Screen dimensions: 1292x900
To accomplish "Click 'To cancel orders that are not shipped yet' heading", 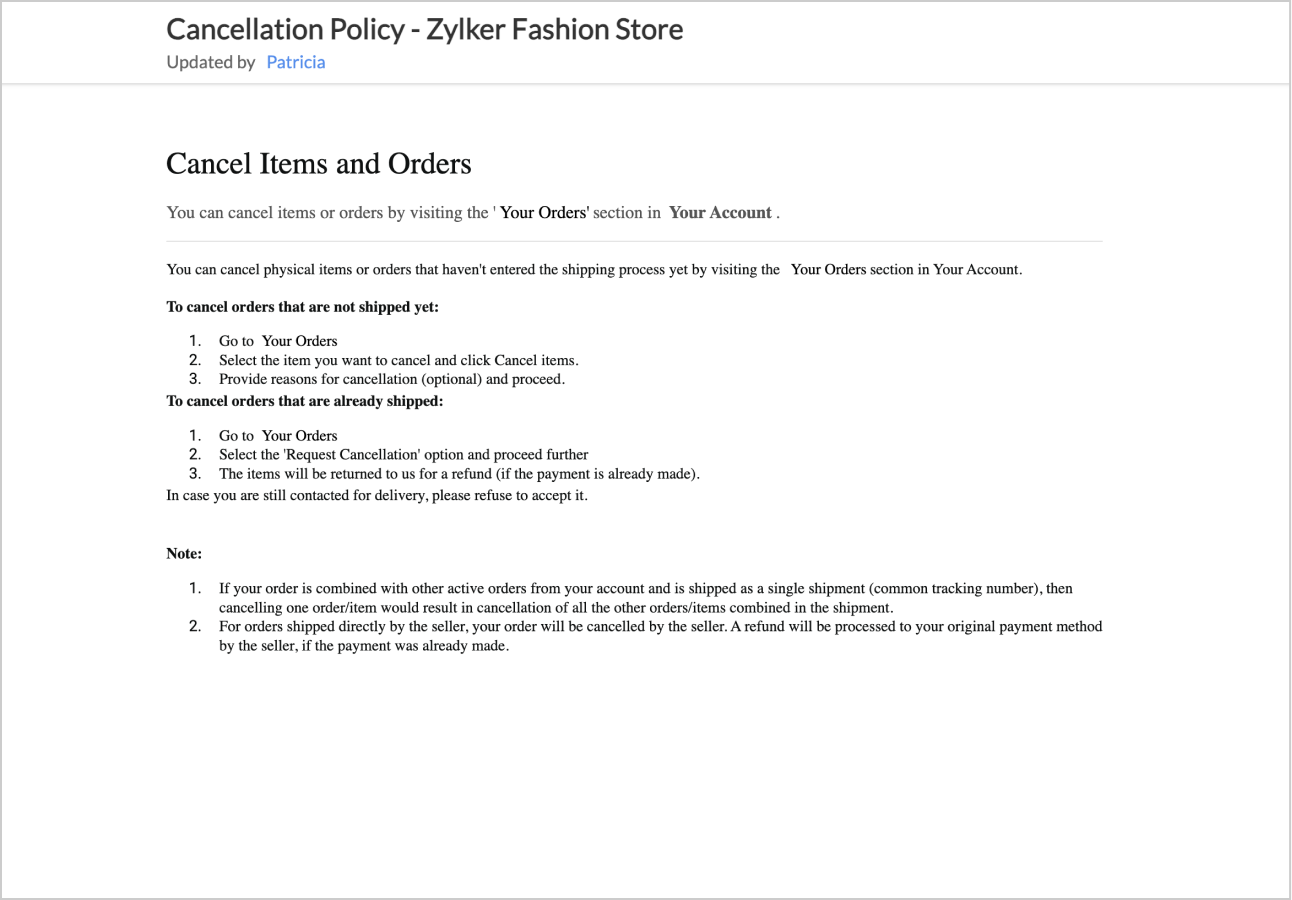I will tap(302, 307).
